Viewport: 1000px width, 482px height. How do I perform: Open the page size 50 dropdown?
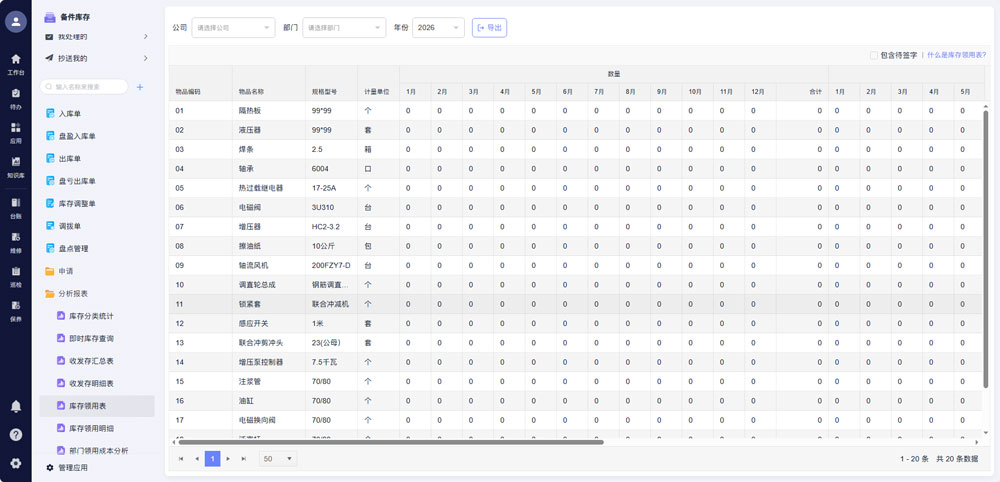coord(278,458)
